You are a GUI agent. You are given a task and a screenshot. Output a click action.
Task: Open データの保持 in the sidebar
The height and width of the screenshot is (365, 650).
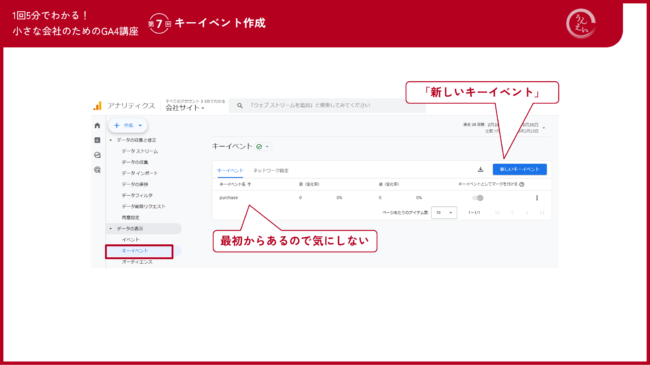coord(135,184)
